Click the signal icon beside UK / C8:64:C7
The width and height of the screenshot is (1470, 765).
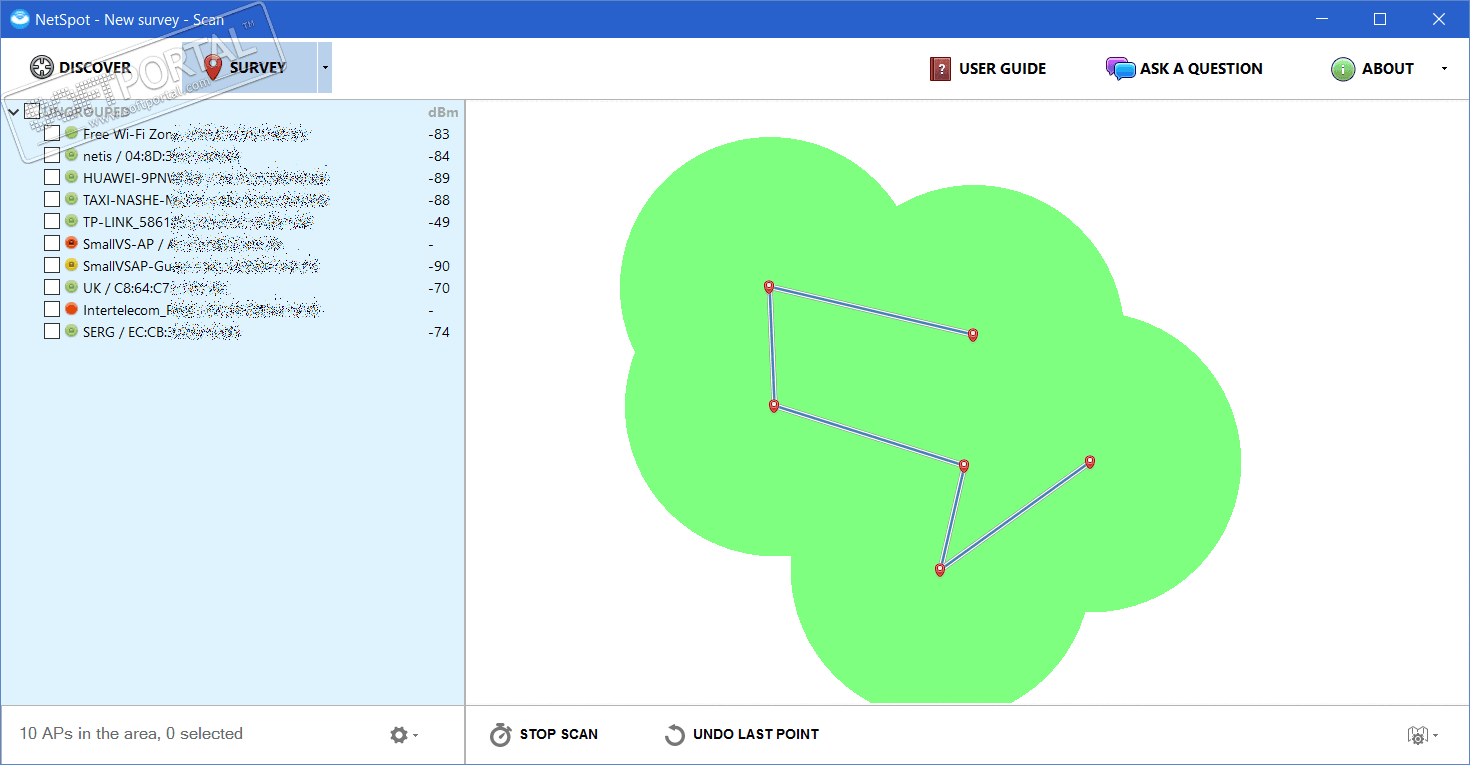pos(71,288)
